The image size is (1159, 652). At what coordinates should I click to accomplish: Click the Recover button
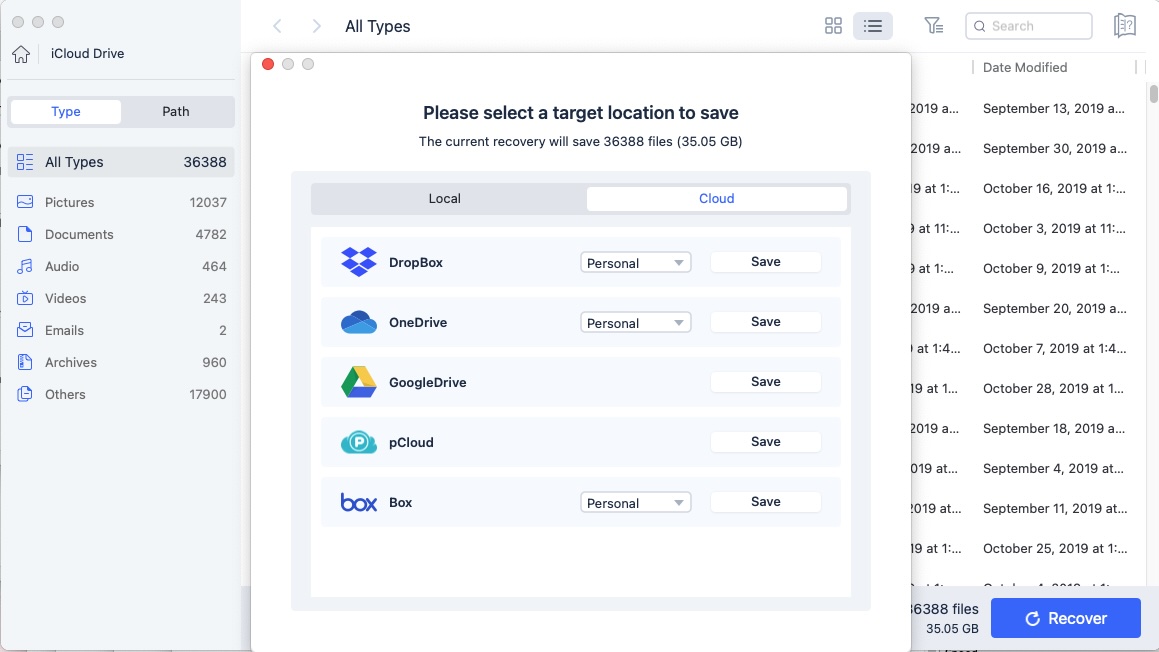(x=1065, y=618)
